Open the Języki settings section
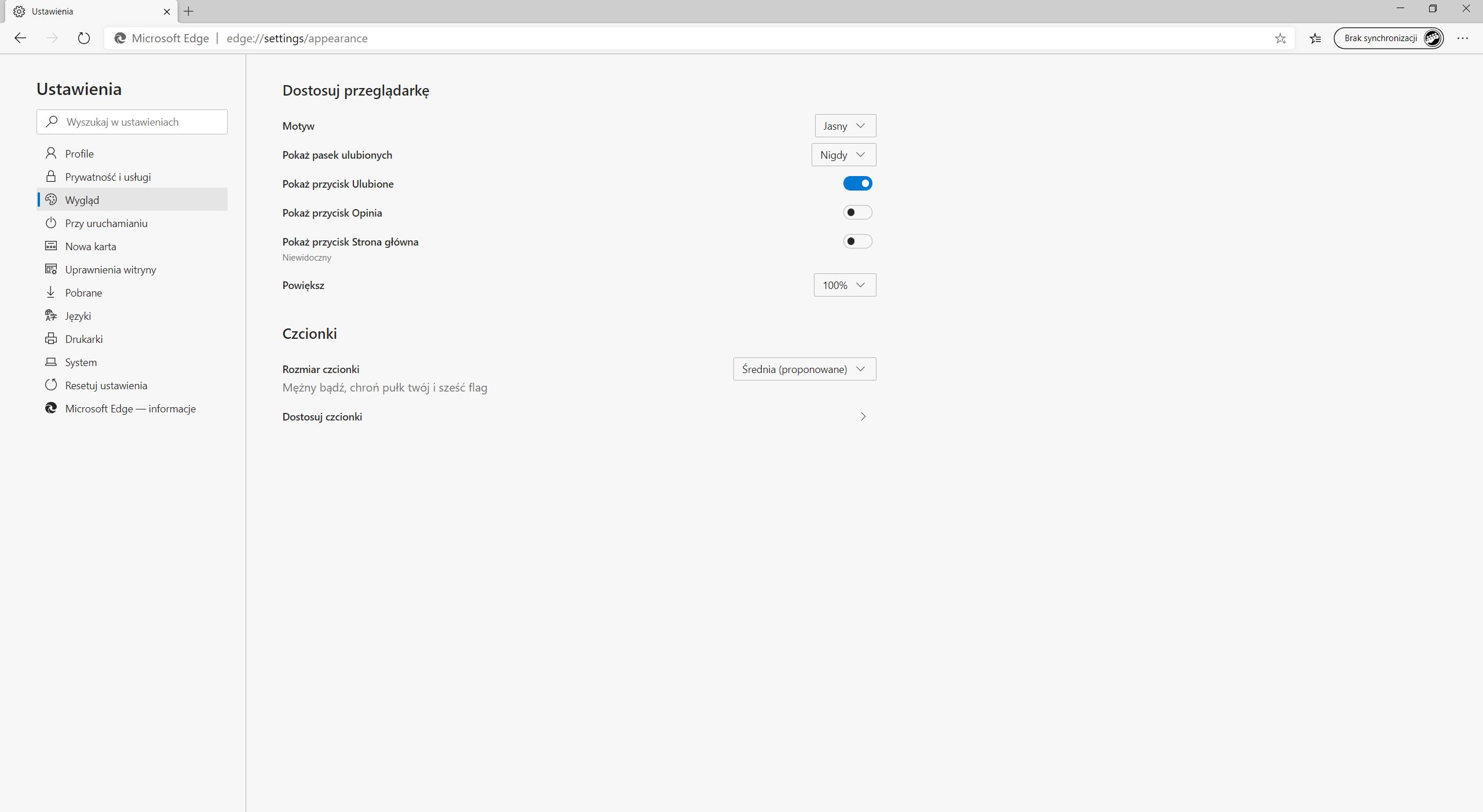 [78, 316]
